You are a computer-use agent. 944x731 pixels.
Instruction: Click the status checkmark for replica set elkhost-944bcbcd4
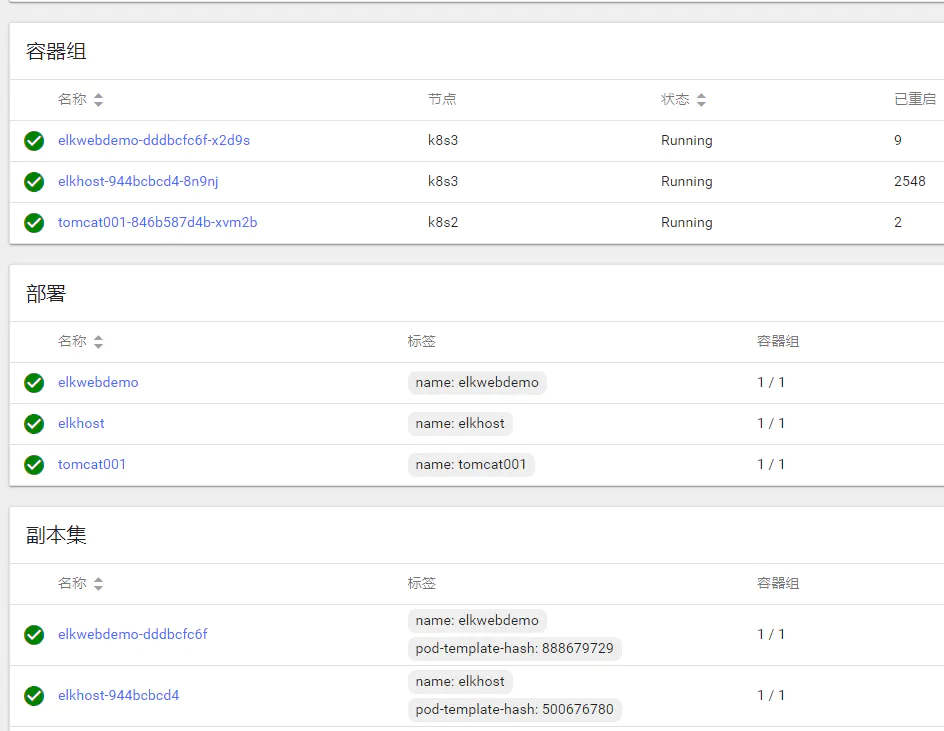point(33,694)
